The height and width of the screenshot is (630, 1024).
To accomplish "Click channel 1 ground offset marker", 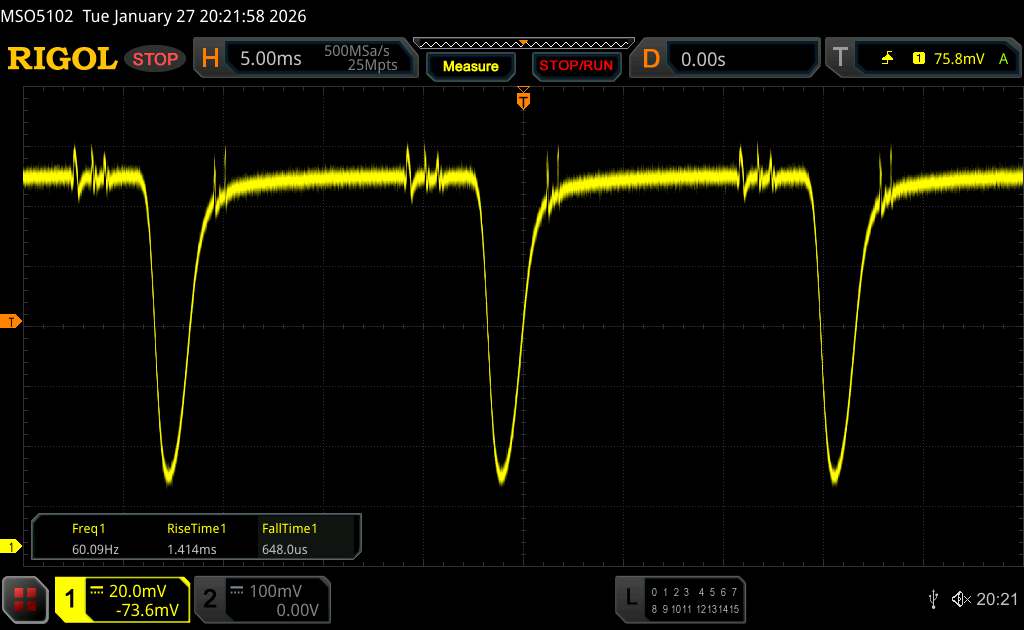I will (12, 546).
